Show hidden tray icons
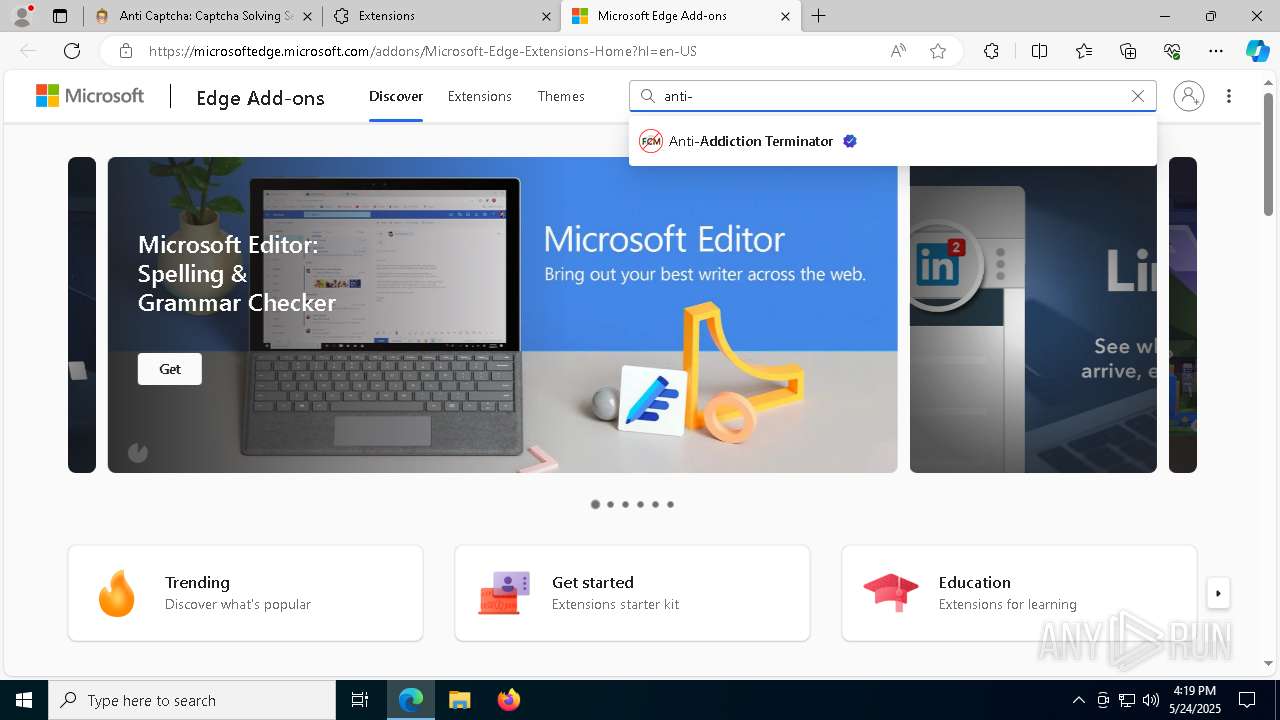 click(x=1078, y=700)
